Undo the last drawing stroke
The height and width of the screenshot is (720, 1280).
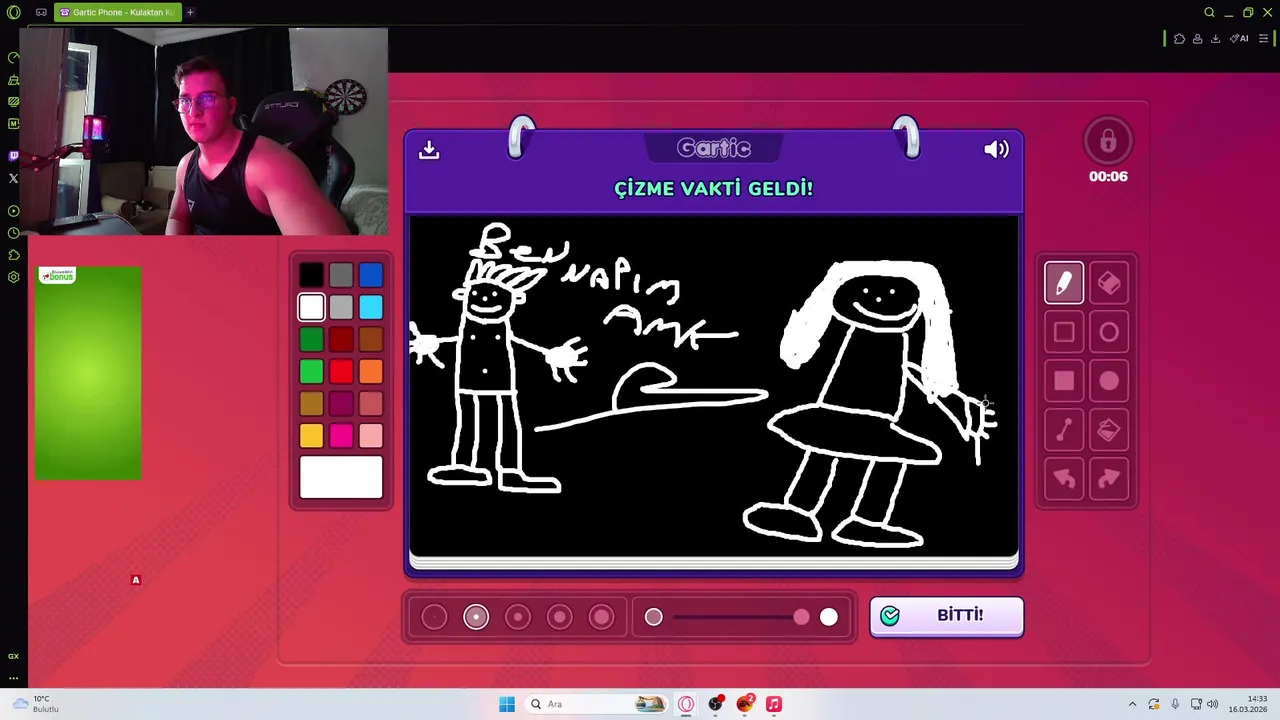[1064, 479]
